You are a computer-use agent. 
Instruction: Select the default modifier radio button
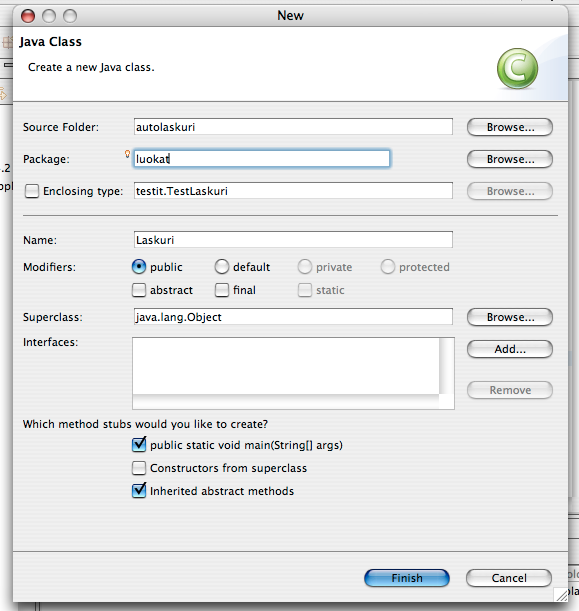point(222,267)
